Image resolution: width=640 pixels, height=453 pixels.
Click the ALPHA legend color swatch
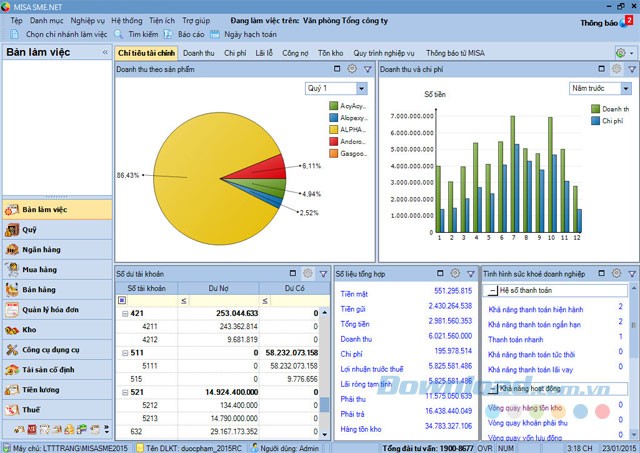pyautogui.click(x=333, y=129)
